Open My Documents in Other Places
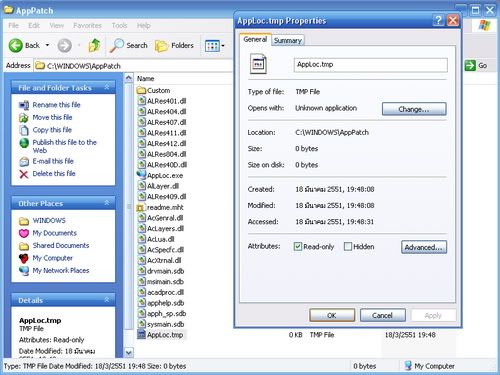This screenshot has height=375, width=500. click(x=55, y=233)
